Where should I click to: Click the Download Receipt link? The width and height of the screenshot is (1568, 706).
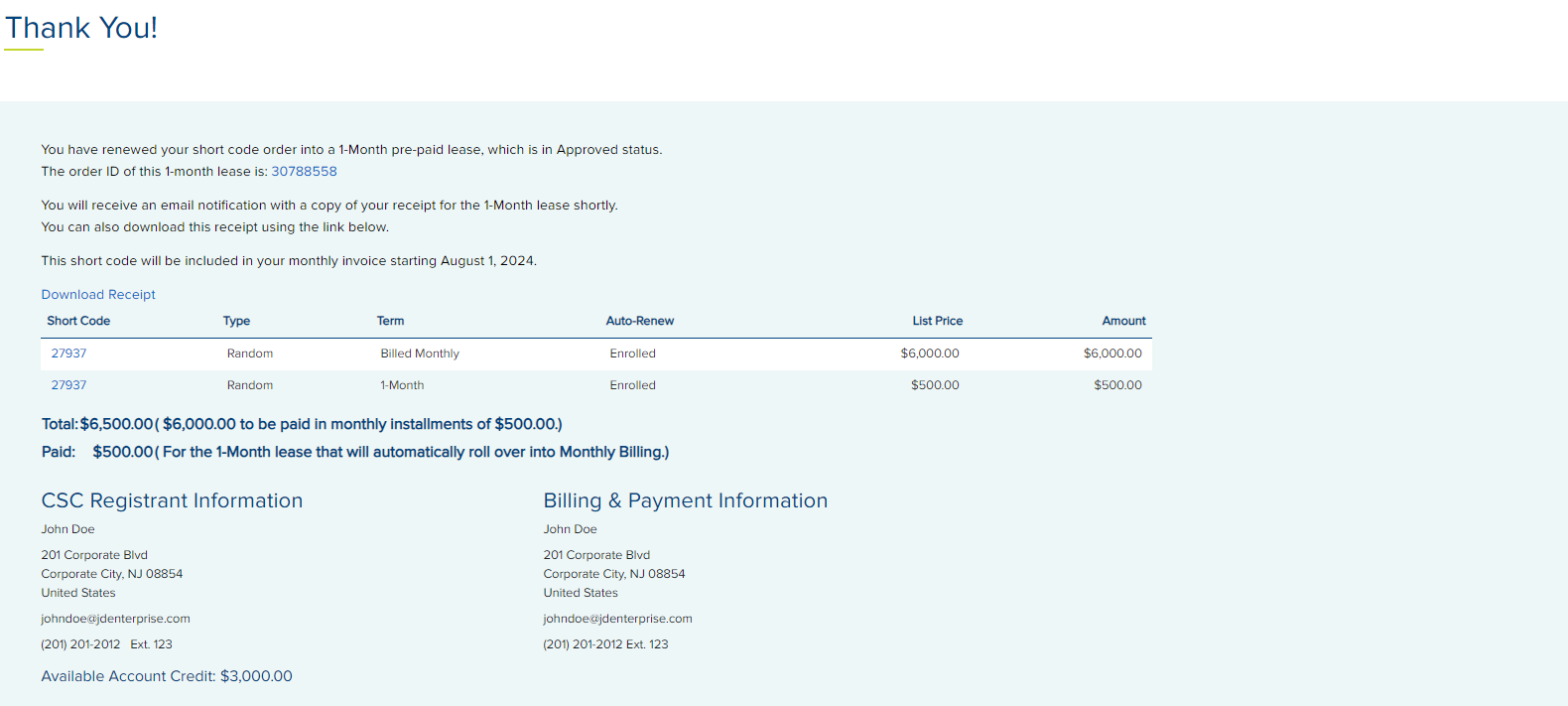pyautogui.click(x=98, y=295)
